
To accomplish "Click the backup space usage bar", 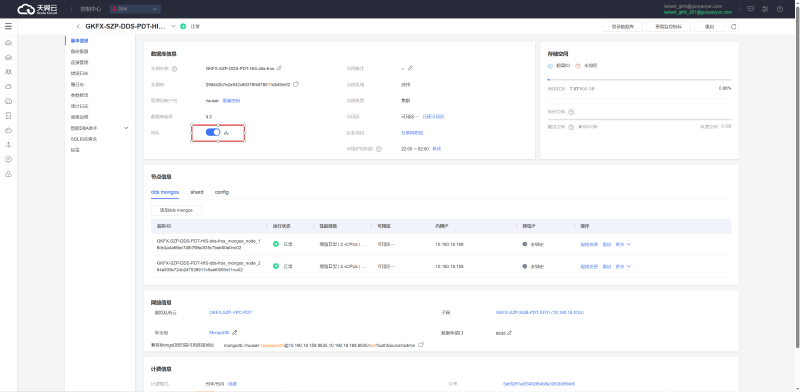I will (639, 119).
